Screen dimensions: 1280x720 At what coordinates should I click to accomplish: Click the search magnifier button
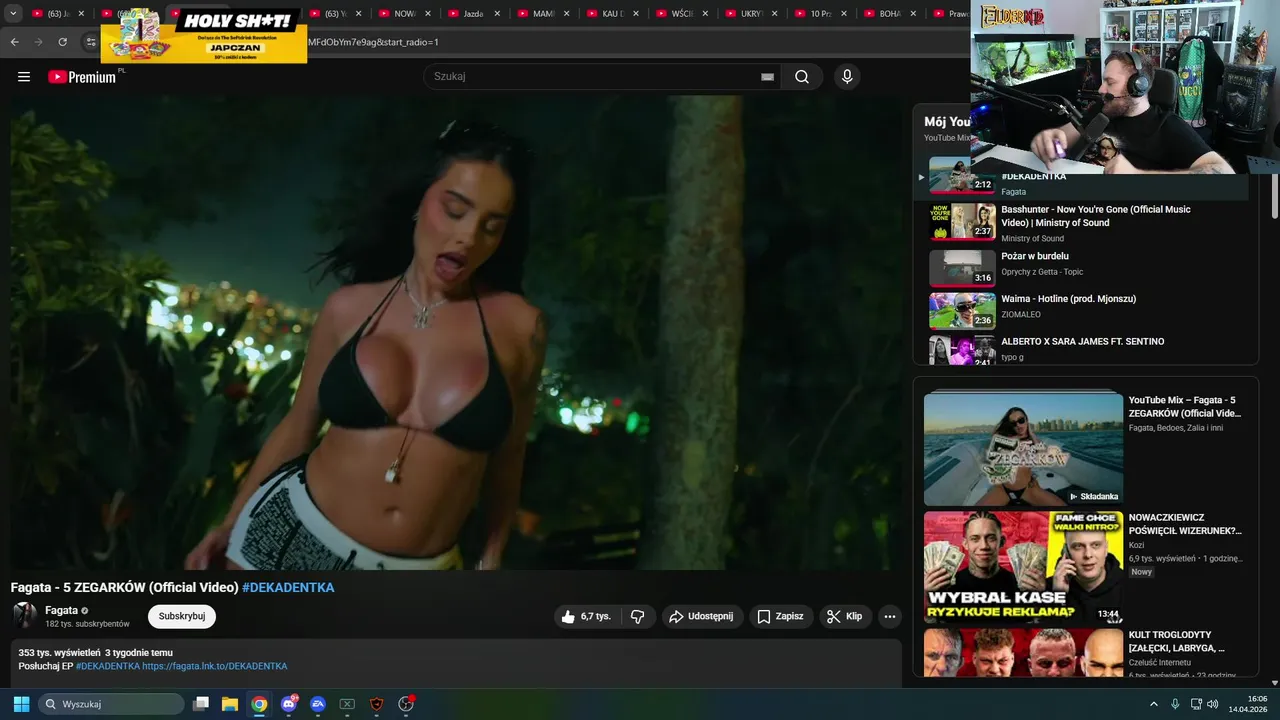tap(802, 77)
